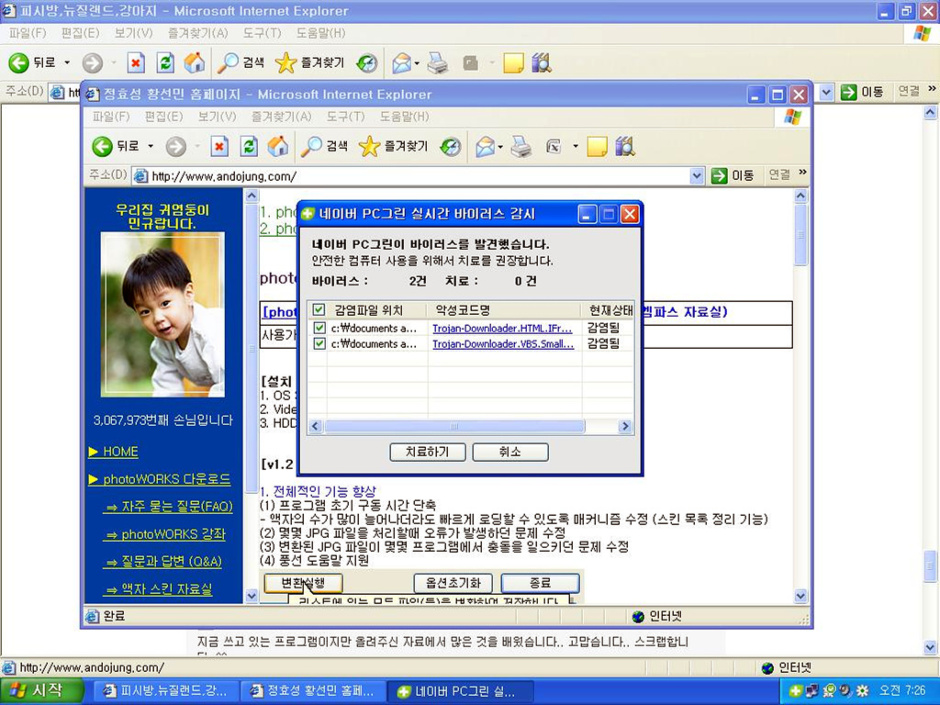The image size is (940, 705).
Task: Open the Trojan-Downloader.HTML.IFr... link
Action: pos(502,329)
